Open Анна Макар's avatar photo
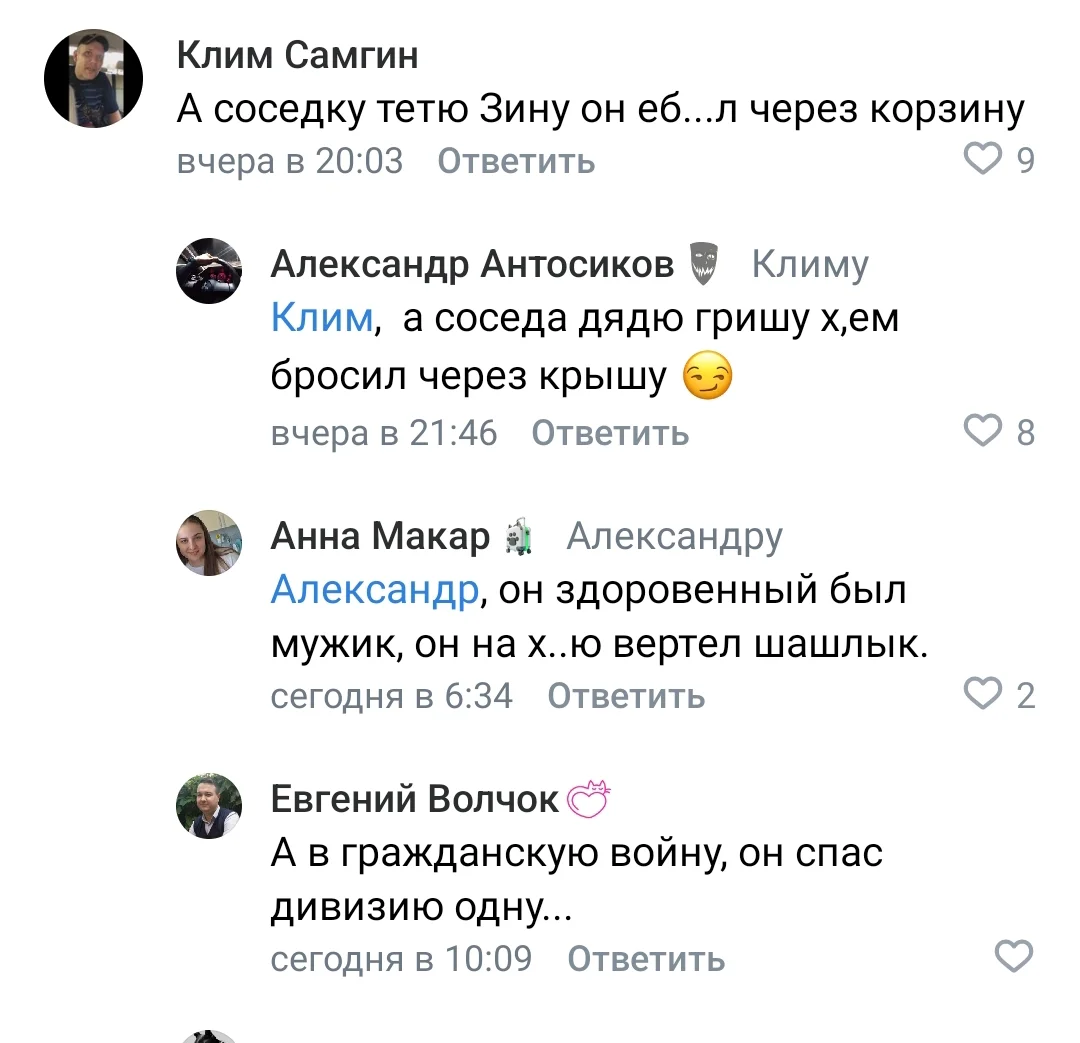This screenshot has height=1043, width=1080. pyautogui.click(x=208, y=543)
